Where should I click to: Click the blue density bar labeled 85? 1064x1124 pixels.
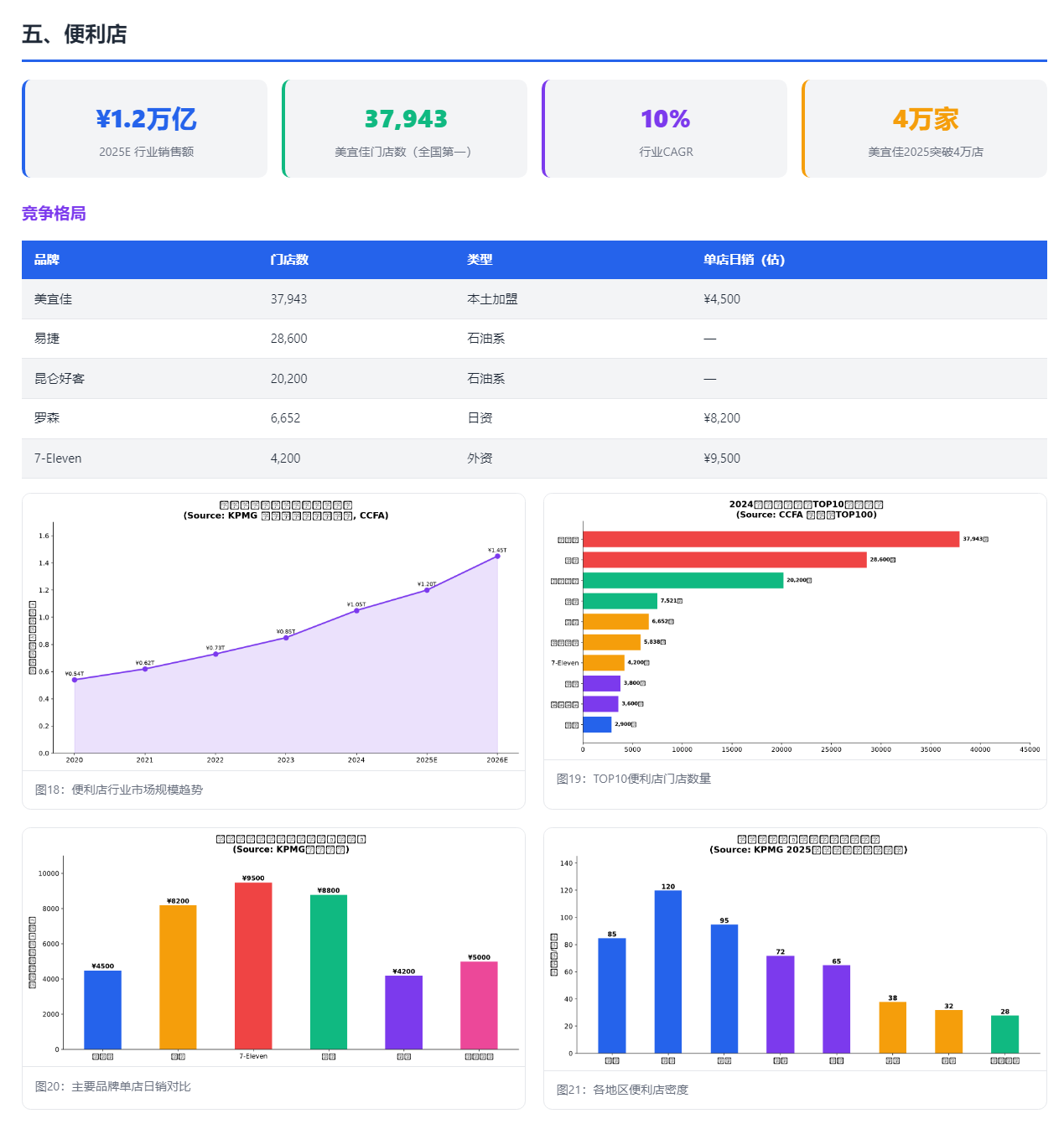(612, 996)
